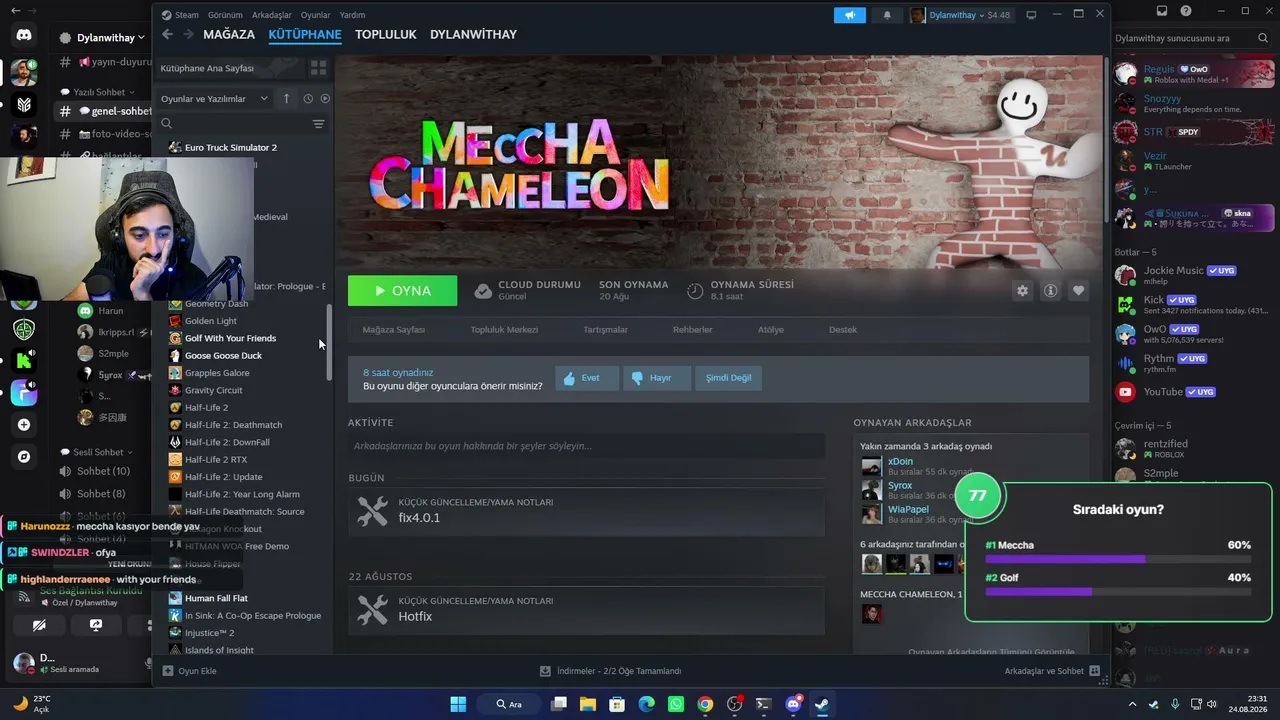Open Arkadaşlar ve Sohbet friends list
Image resolution: width=1280 pixels, height=720 pixels.
pyautogui.click(x=1052, y=671)
